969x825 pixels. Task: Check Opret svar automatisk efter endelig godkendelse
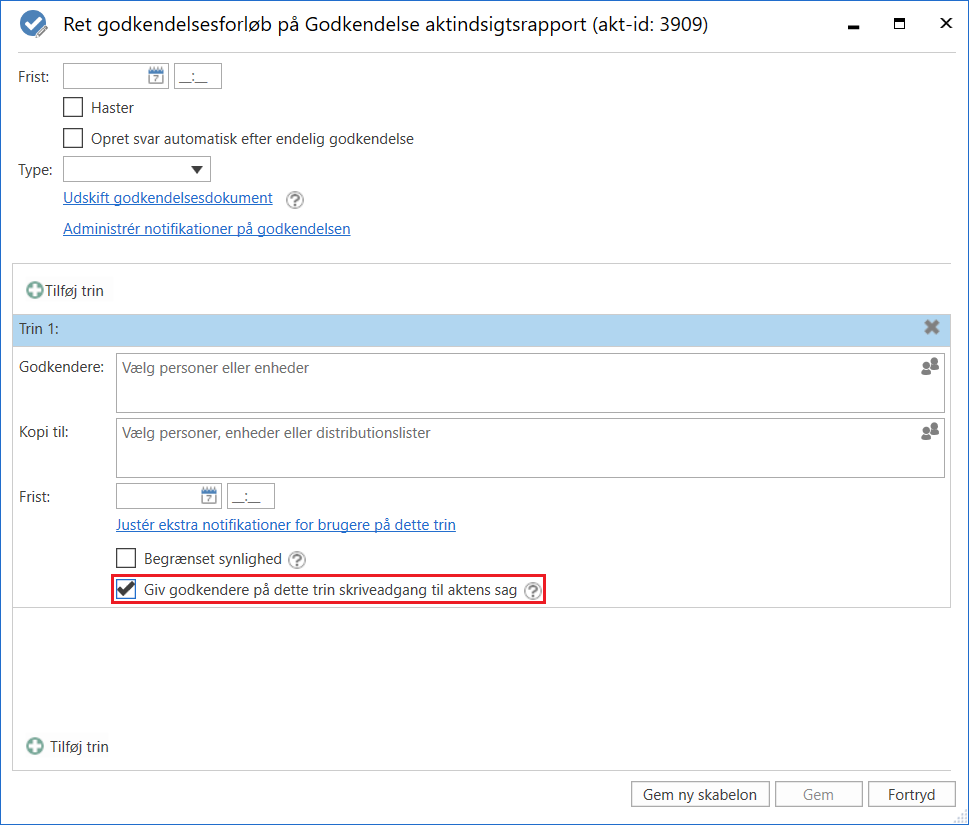click(73, 139)
